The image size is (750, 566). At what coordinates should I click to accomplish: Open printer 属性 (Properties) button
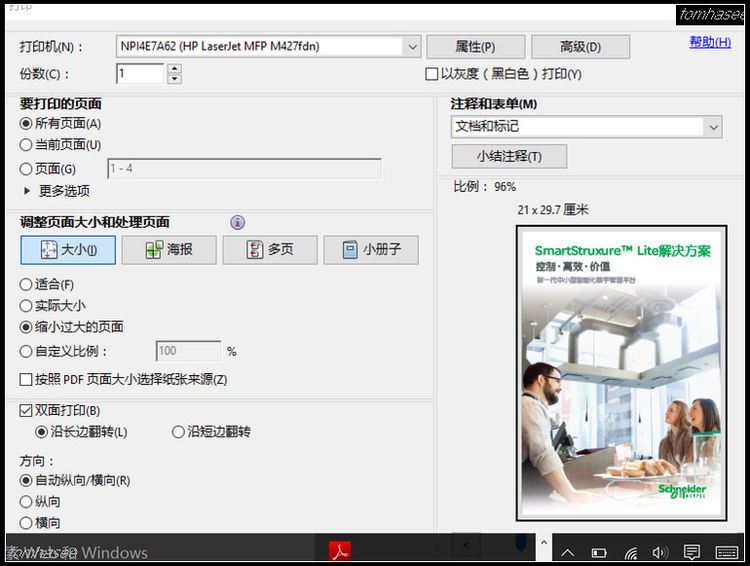click(475, 47)
